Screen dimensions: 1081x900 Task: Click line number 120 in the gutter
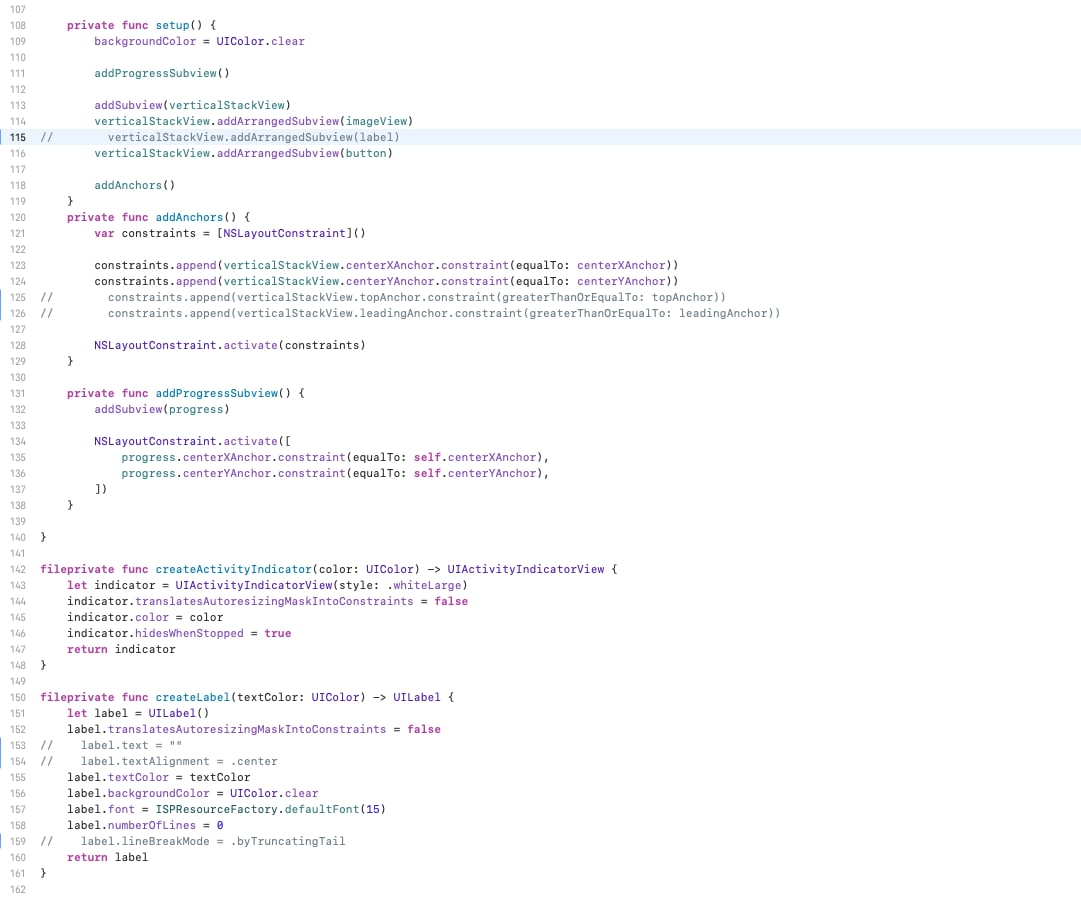pyautogui.click(x=18, y=217)
